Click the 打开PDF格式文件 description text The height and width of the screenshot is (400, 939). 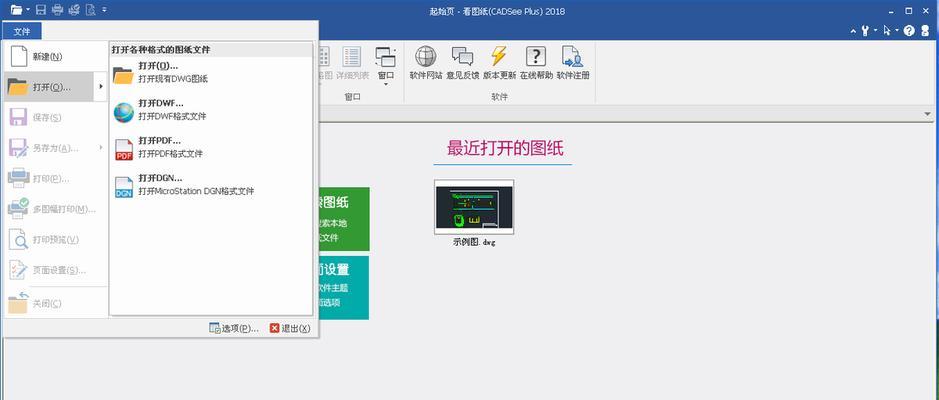(170, 154)
